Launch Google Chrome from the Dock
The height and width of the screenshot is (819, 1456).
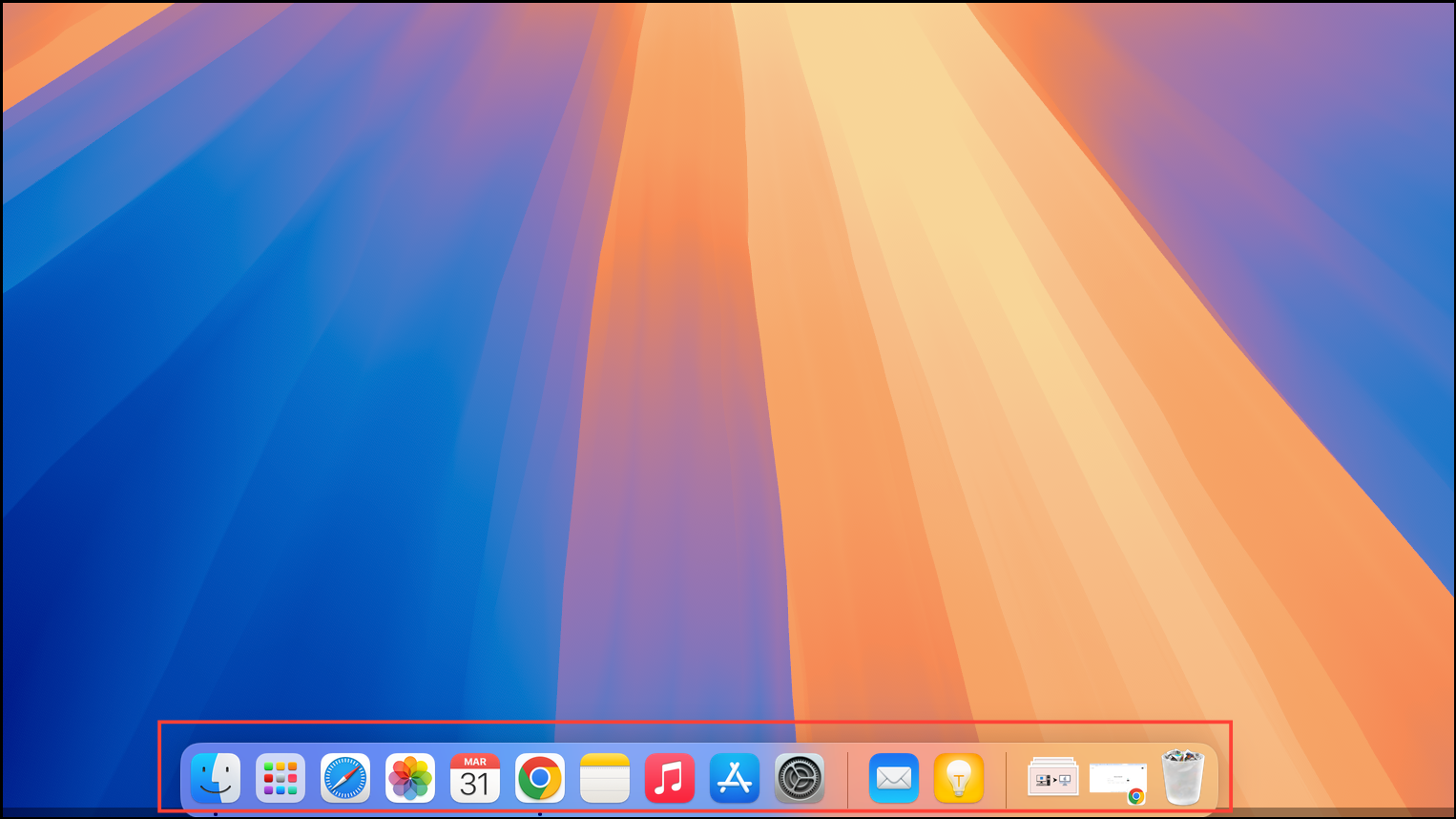[540, 778]
